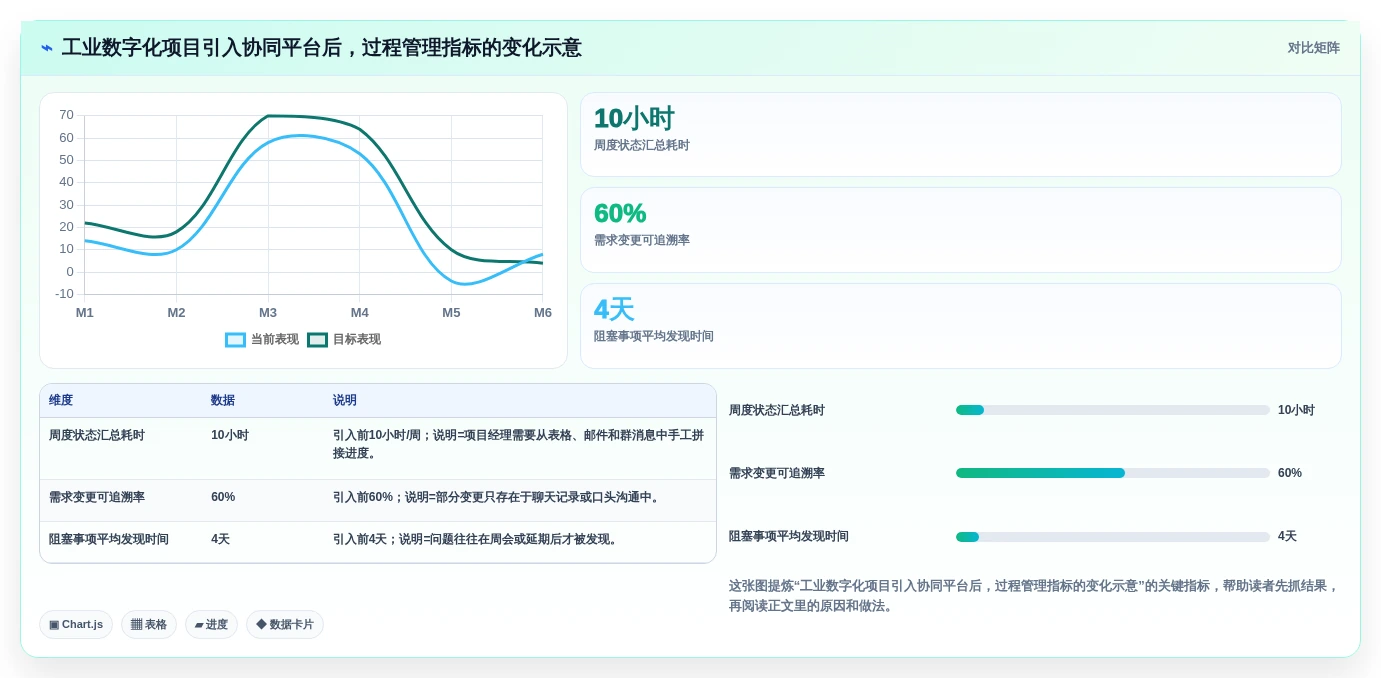Click the M6 axis label
1381x678 pixels.
click(543, 313)
